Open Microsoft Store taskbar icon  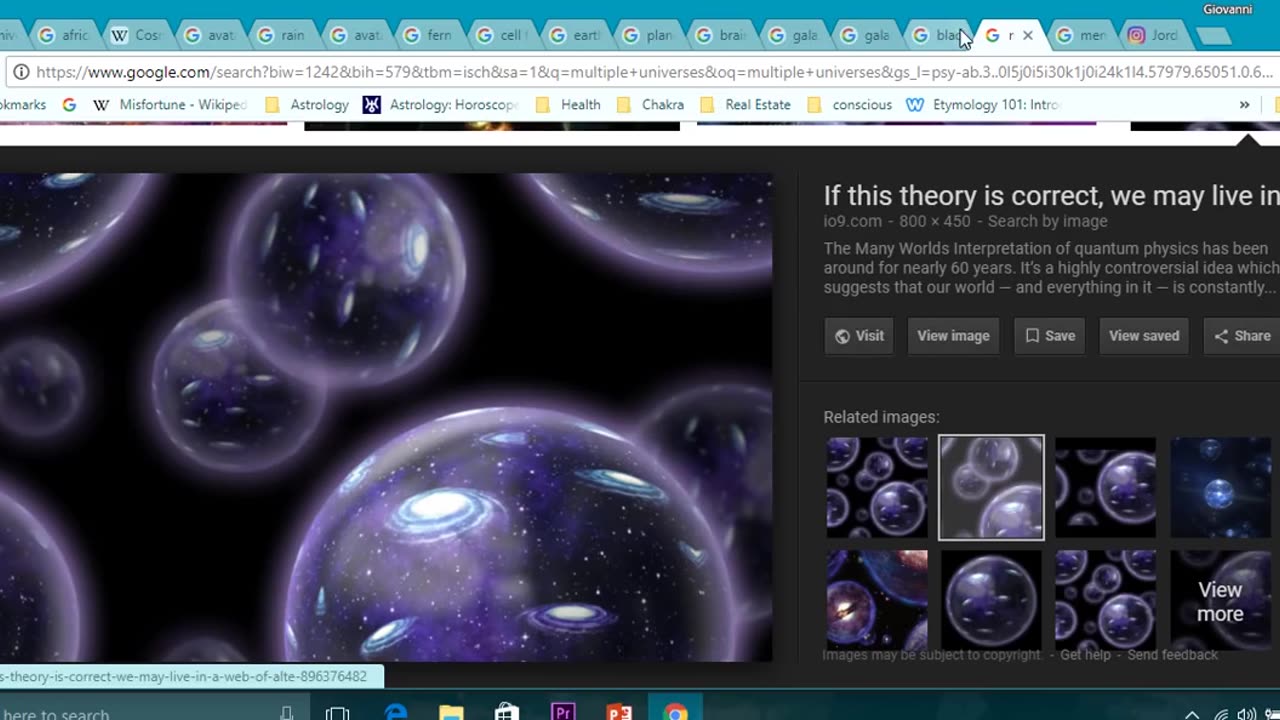click(507, 713)
